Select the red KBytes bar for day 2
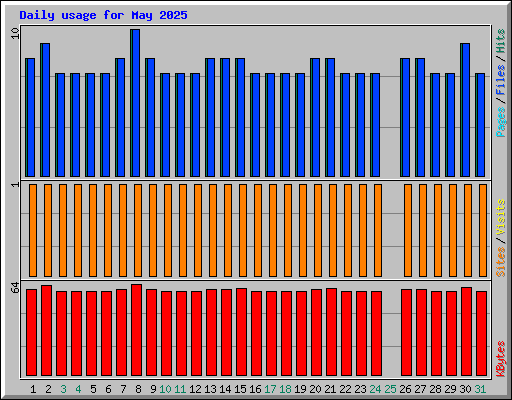The height and width of the screenshot is (400, 512). tap(46, 330)
